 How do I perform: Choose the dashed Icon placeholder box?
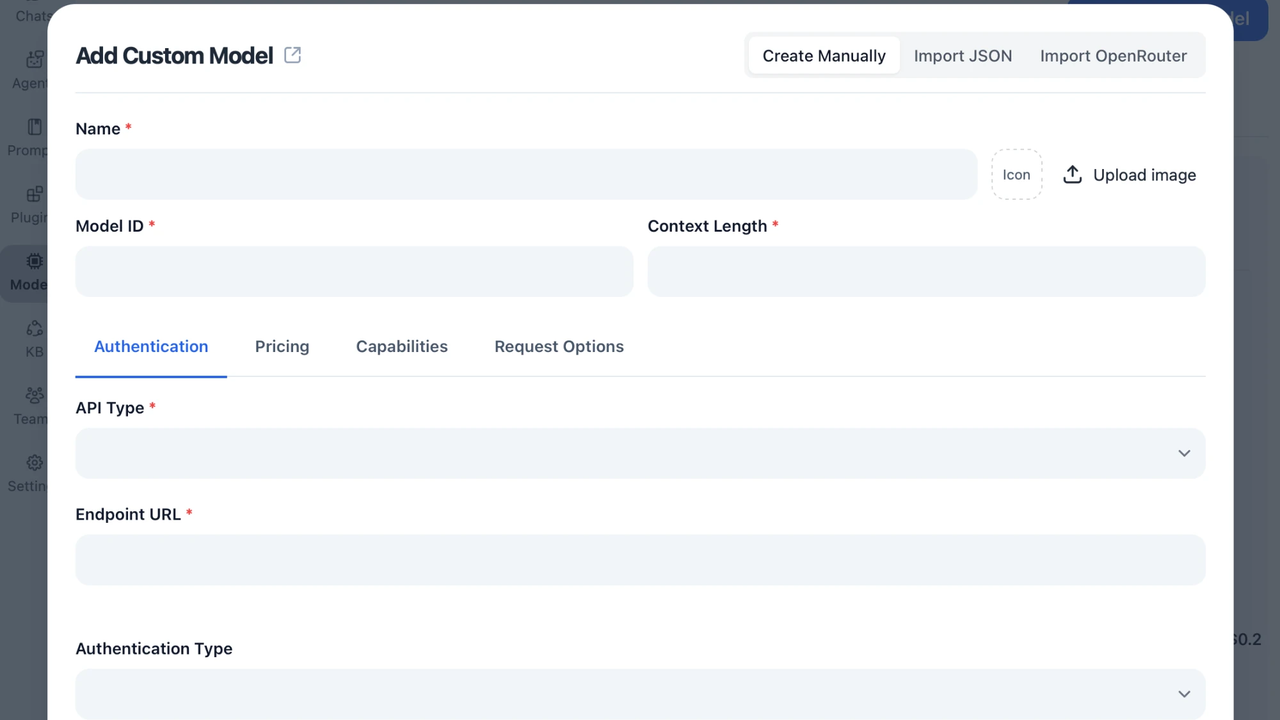click(1017, 175)
